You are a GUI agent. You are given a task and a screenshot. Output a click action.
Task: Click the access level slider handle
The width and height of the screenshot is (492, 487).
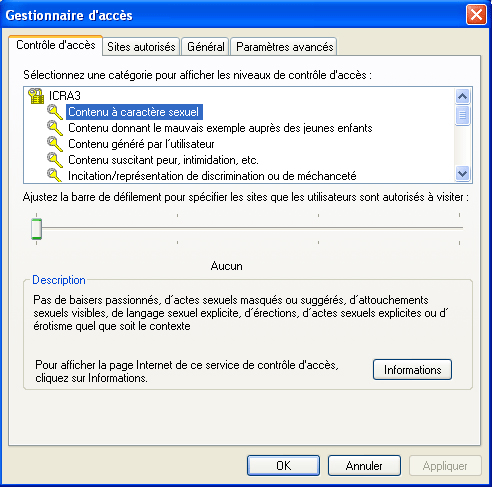[x=36, y=229]
